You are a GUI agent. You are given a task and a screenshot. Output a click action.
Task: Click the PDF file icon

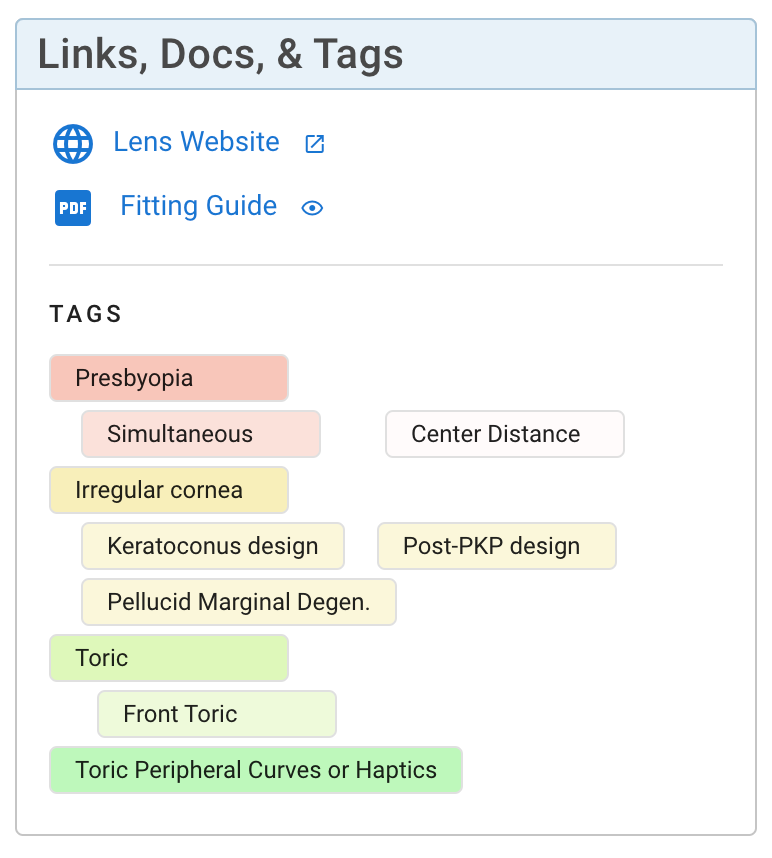[x=72, y=208]
